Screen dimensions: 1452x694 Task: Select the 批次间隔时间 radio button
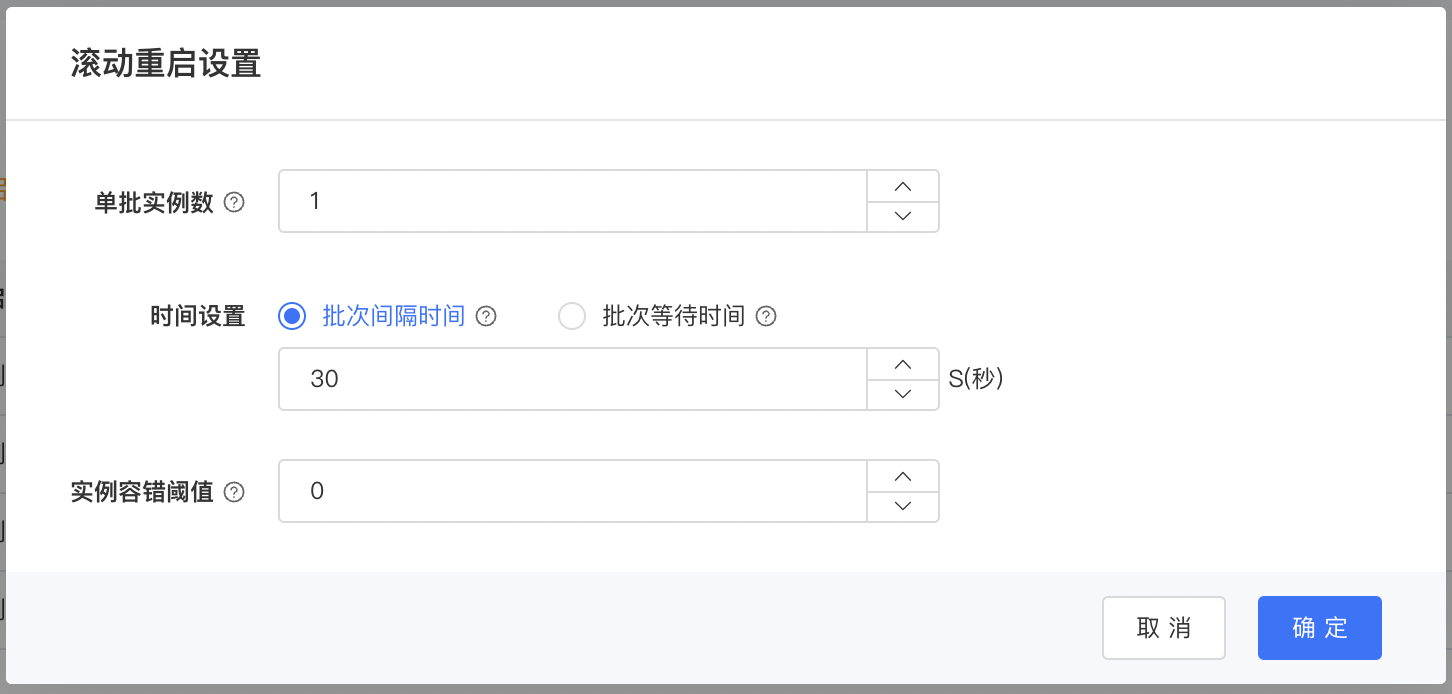coord(292,317)
